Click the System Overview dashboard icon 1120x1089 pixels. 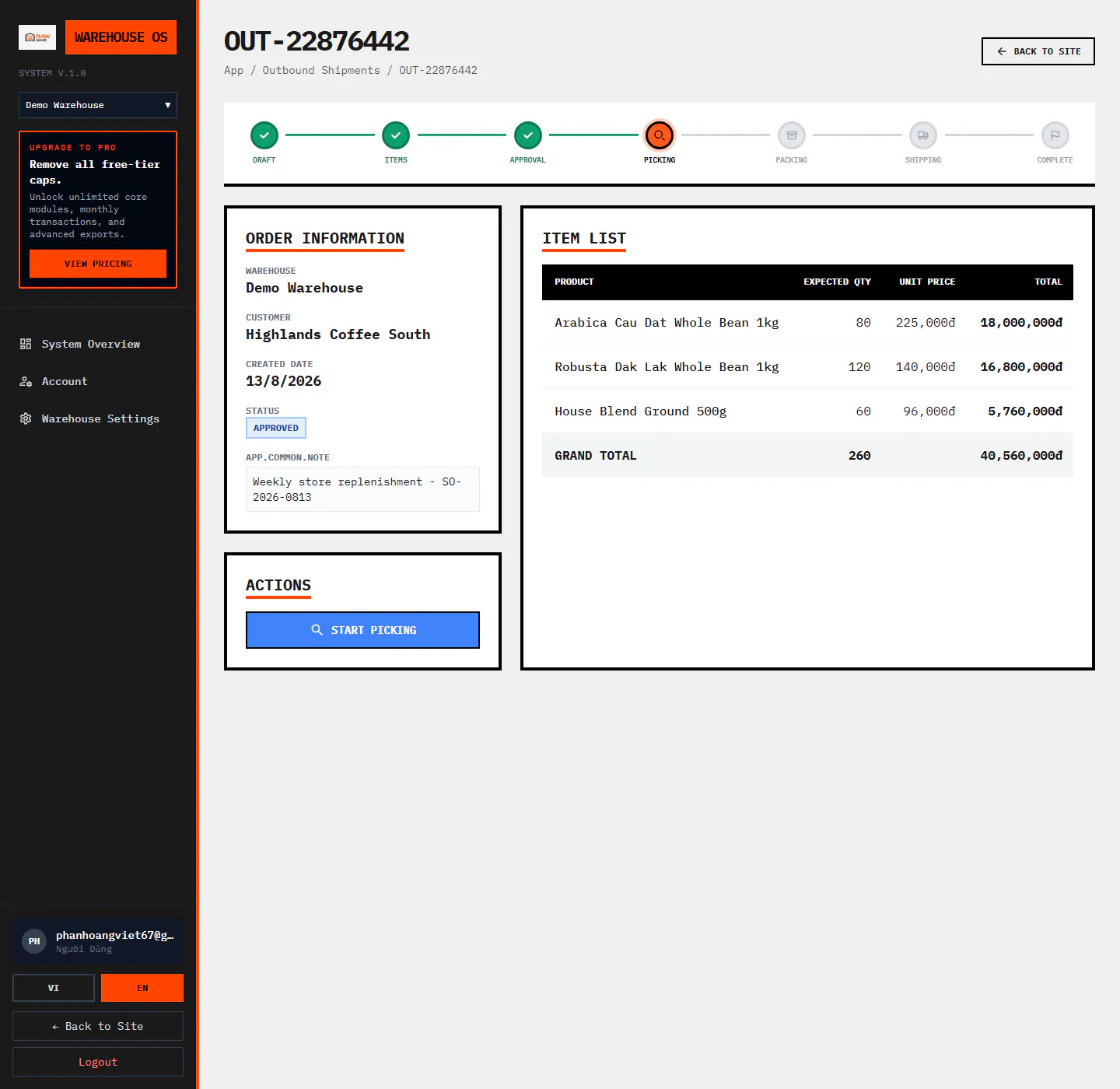click(x=26, y=344)
